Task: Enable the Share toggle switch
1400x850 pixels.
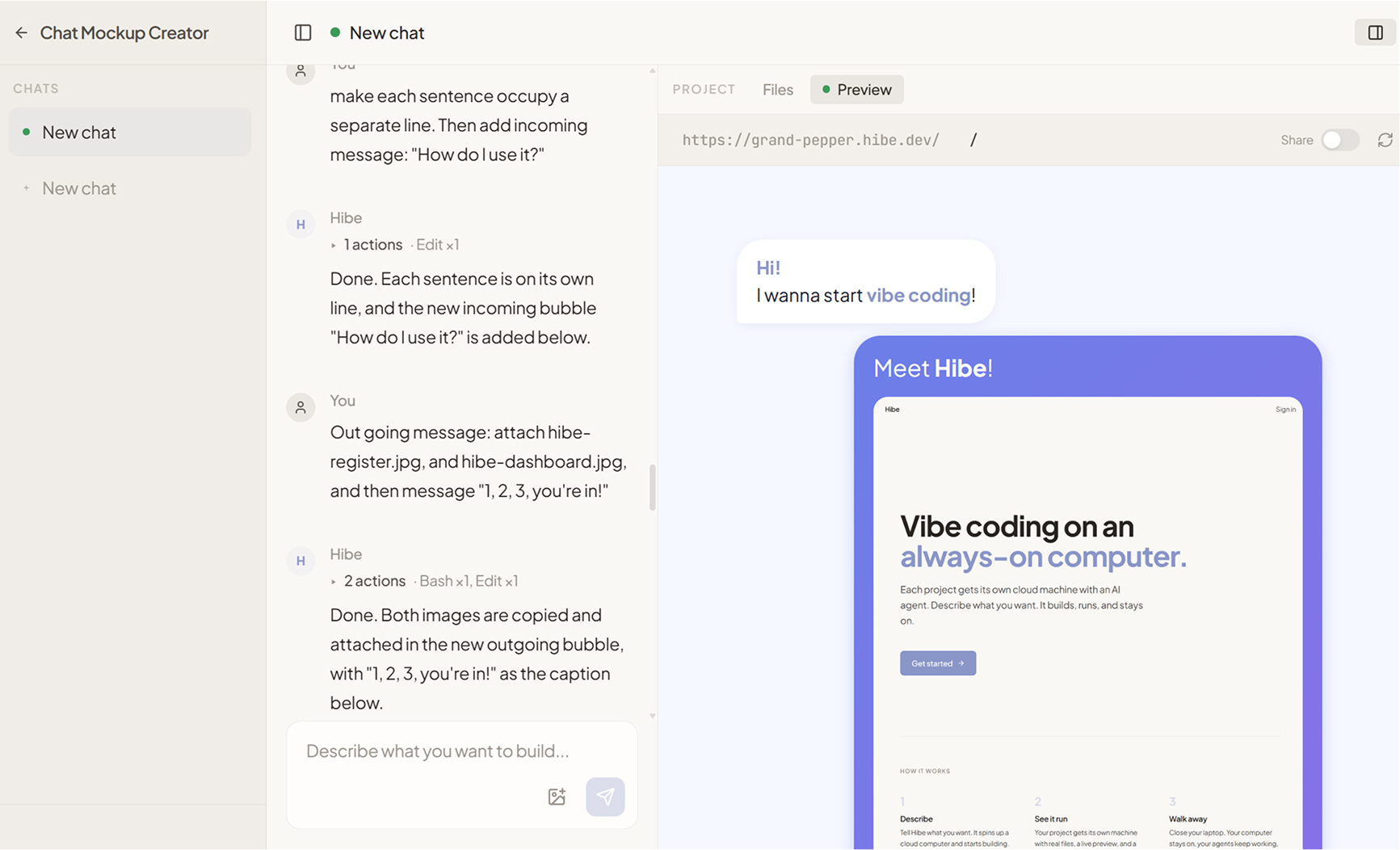Action: click(1339, 140)
